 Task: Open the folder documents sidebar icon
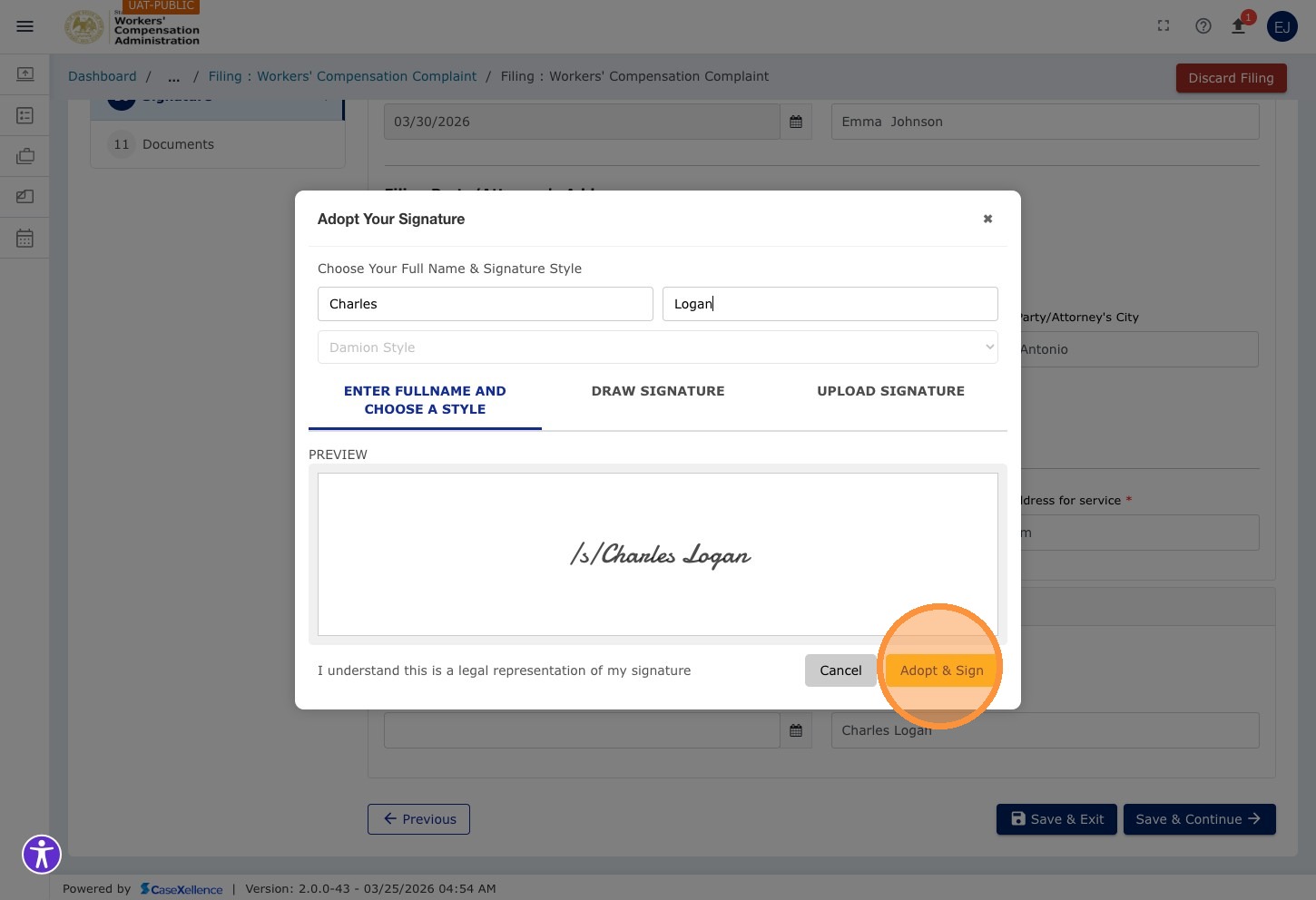coord(25,196)
